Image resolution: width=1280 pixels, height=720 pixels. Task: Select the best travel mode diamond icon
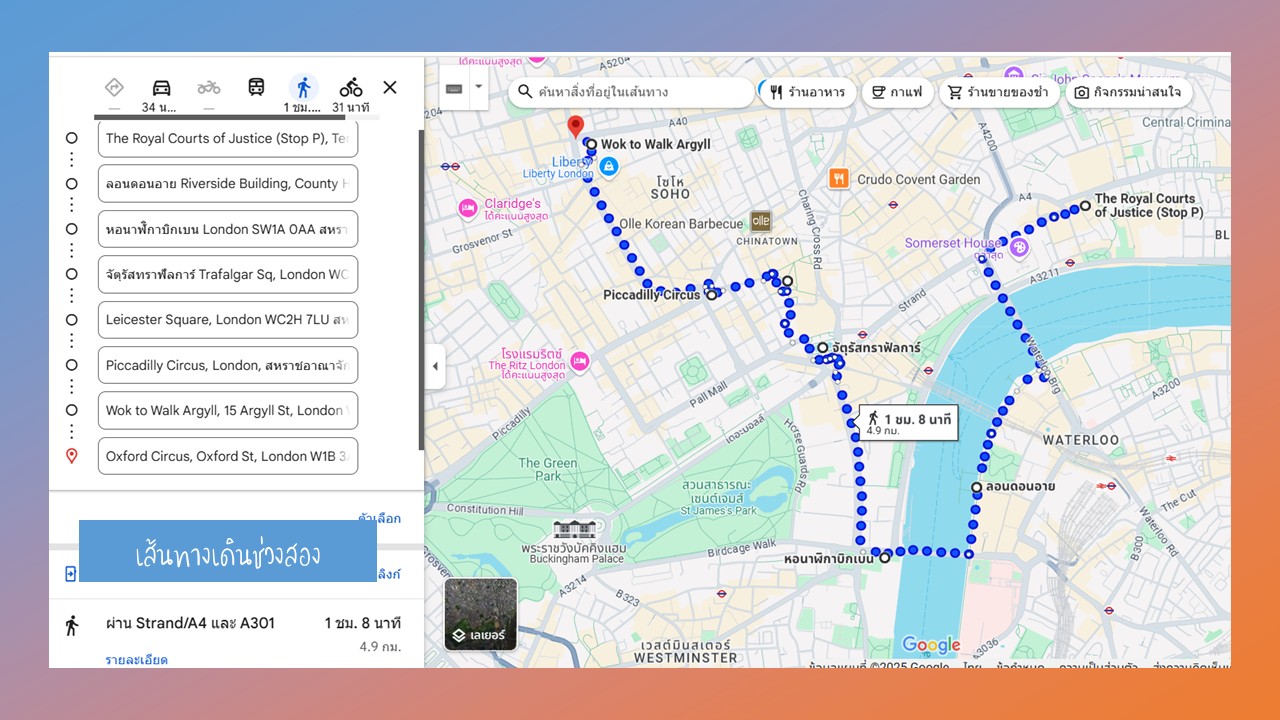tap(114, 87)
